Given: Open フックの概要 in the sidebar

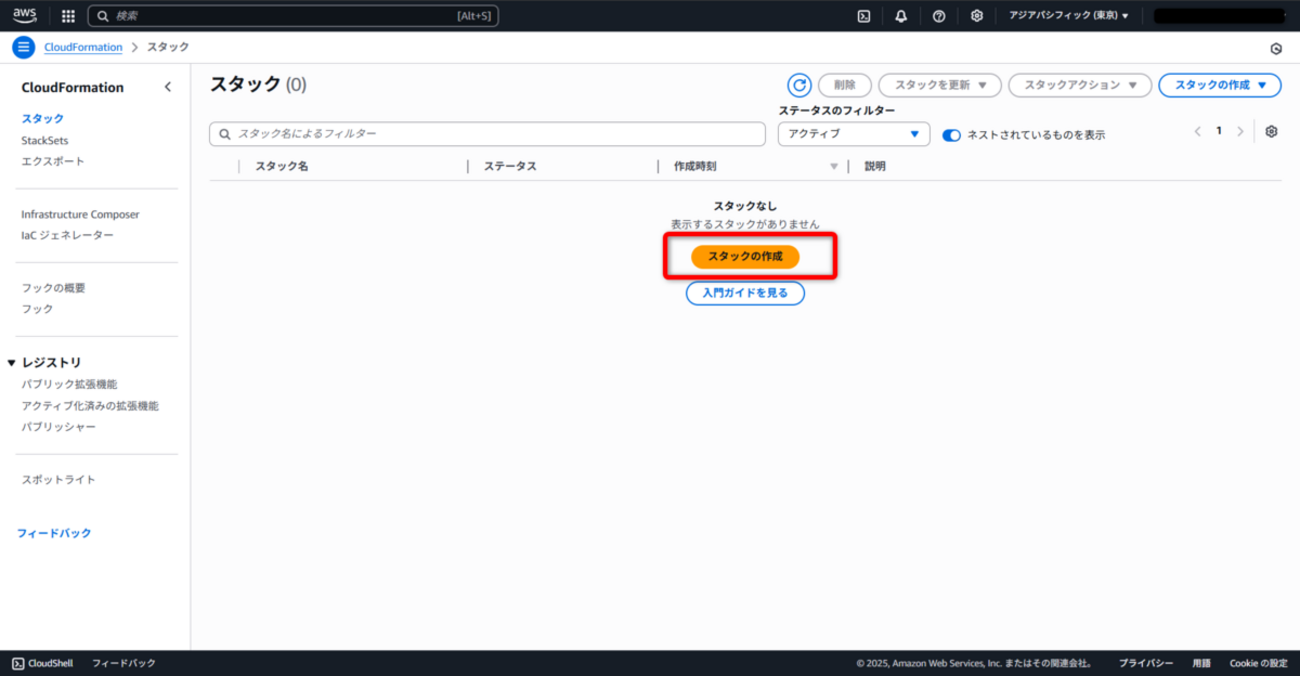Looking at the screenshot, I should pyautogui.click(x=53, y=288).
